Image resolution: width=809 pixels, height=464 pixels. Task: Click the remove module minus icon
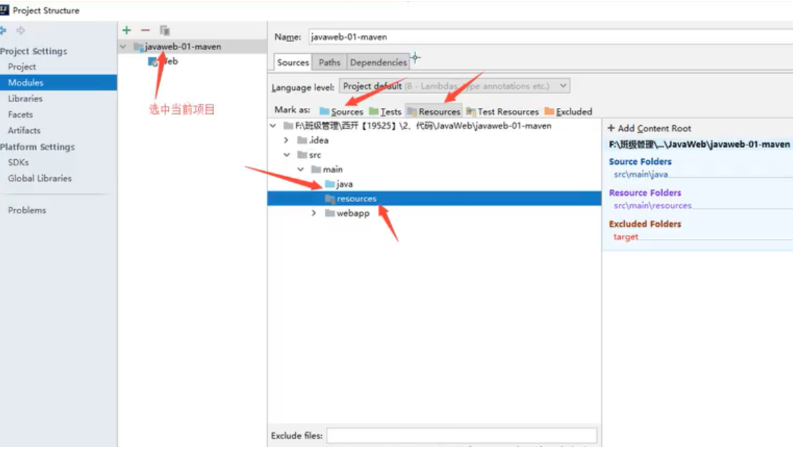[x=145, y=30]
